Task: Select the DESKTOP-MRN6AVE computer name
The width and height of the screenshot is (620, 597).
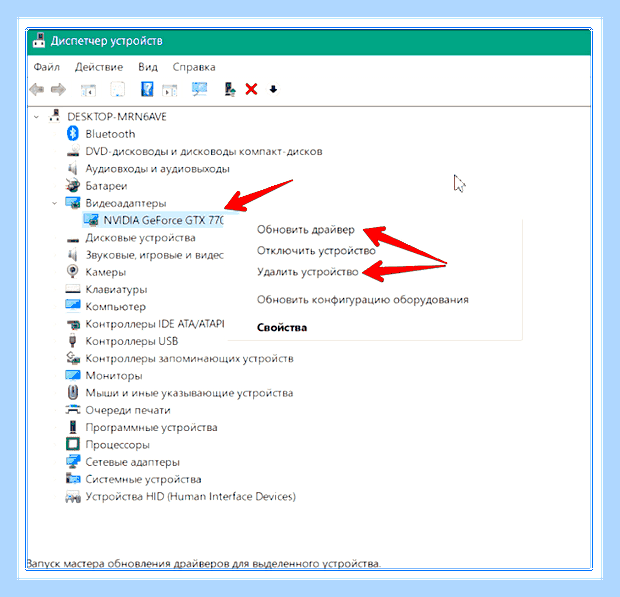Action: tap(117, 117)
